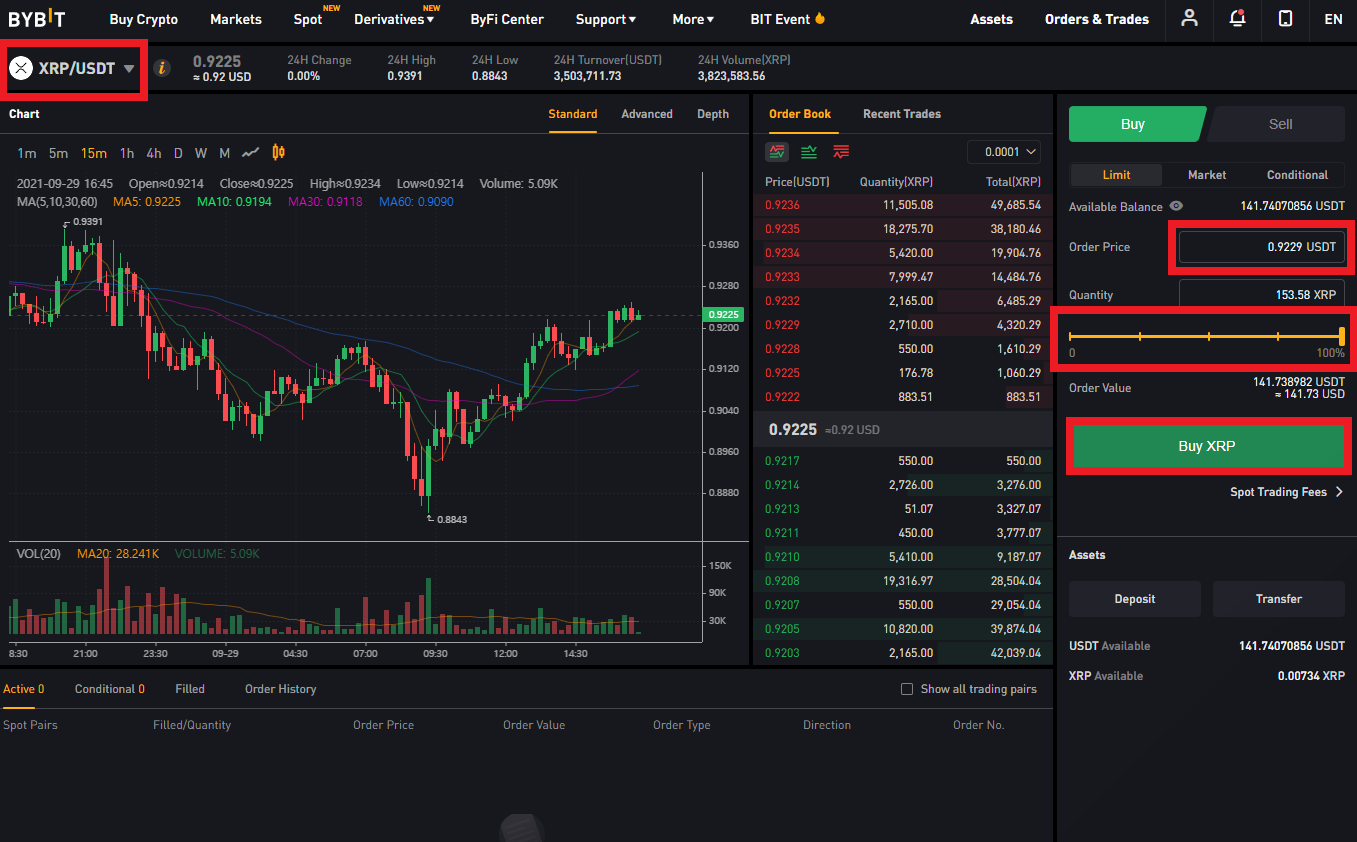The image size is (1357, 842).
Task: Switch to the Sell tab
Action: (x=1279, y=124)
